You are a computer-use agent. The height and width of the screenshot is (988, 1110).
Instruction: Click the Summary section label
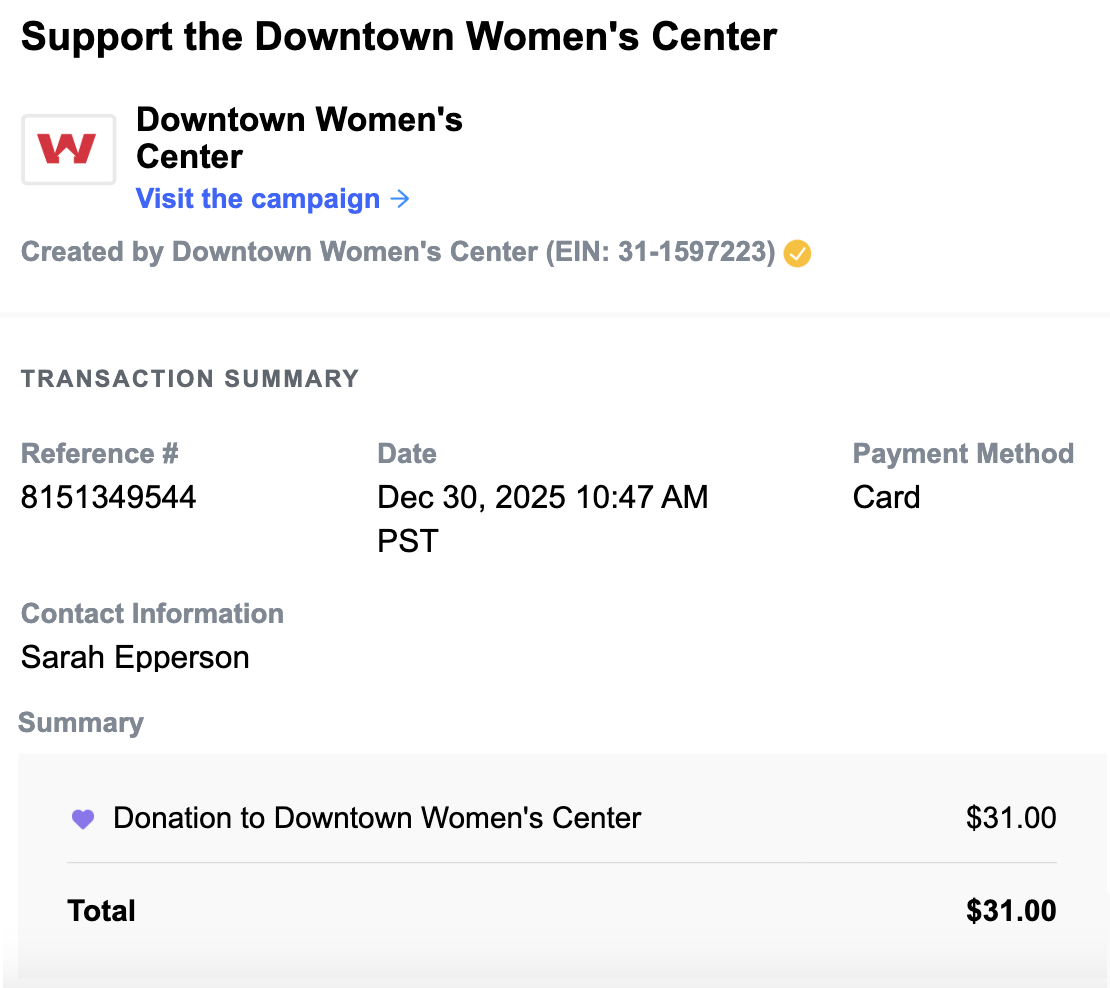[x=81, y=723]
